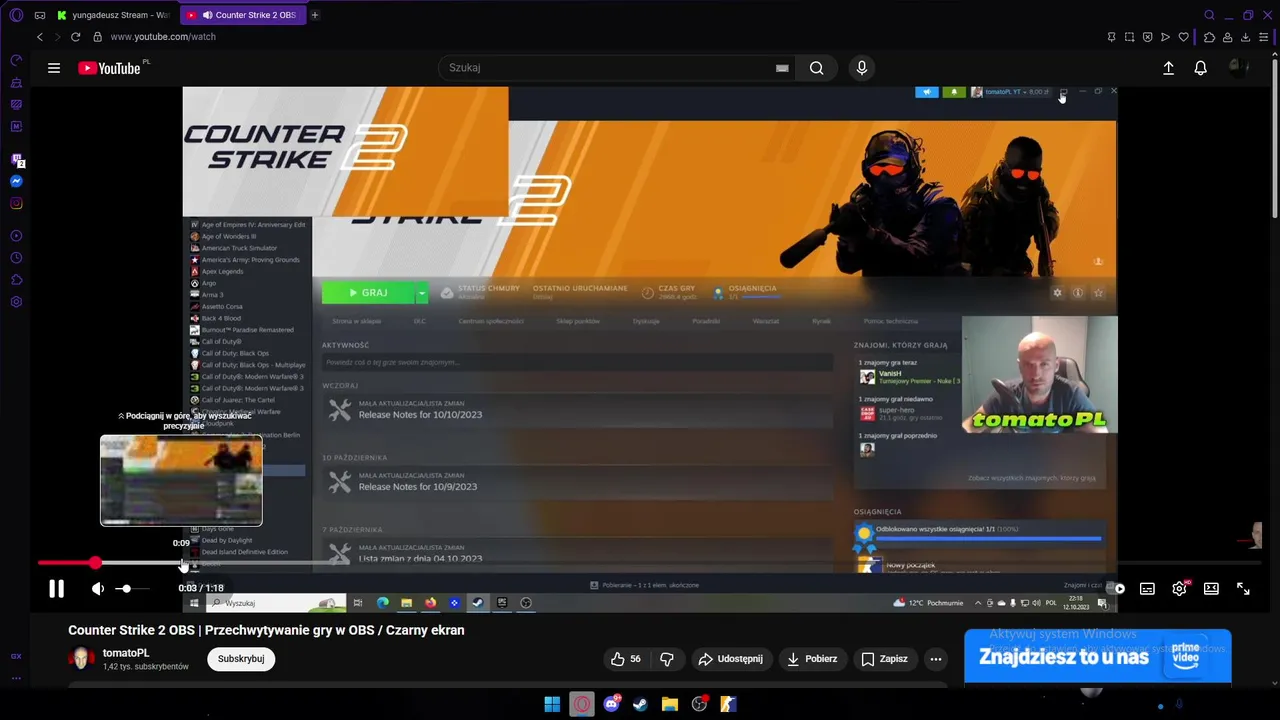Open Opera easy setup menu
The height and width of the screenshot is (720, 1280).
coord(1263,37)
